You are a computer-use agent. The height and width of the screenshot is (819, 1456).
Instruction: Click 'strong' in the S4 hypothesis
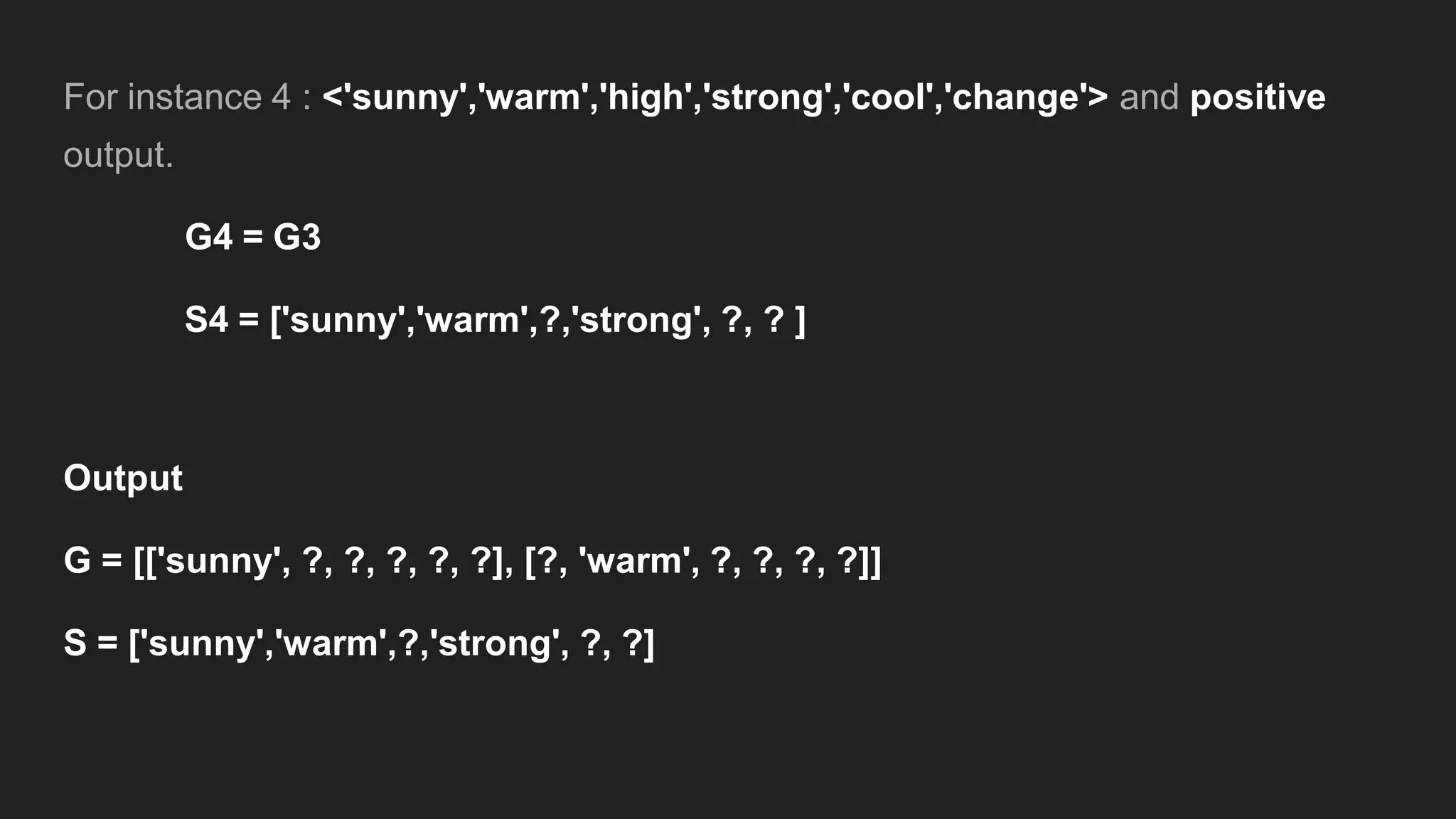[x=636, y=321]
